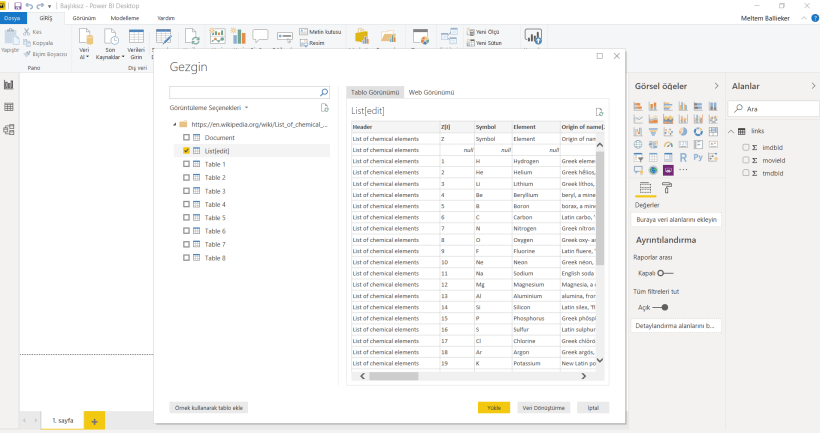Select the R script visual icon
Viewport: 820px width, 433px height.
coord(683,156)
